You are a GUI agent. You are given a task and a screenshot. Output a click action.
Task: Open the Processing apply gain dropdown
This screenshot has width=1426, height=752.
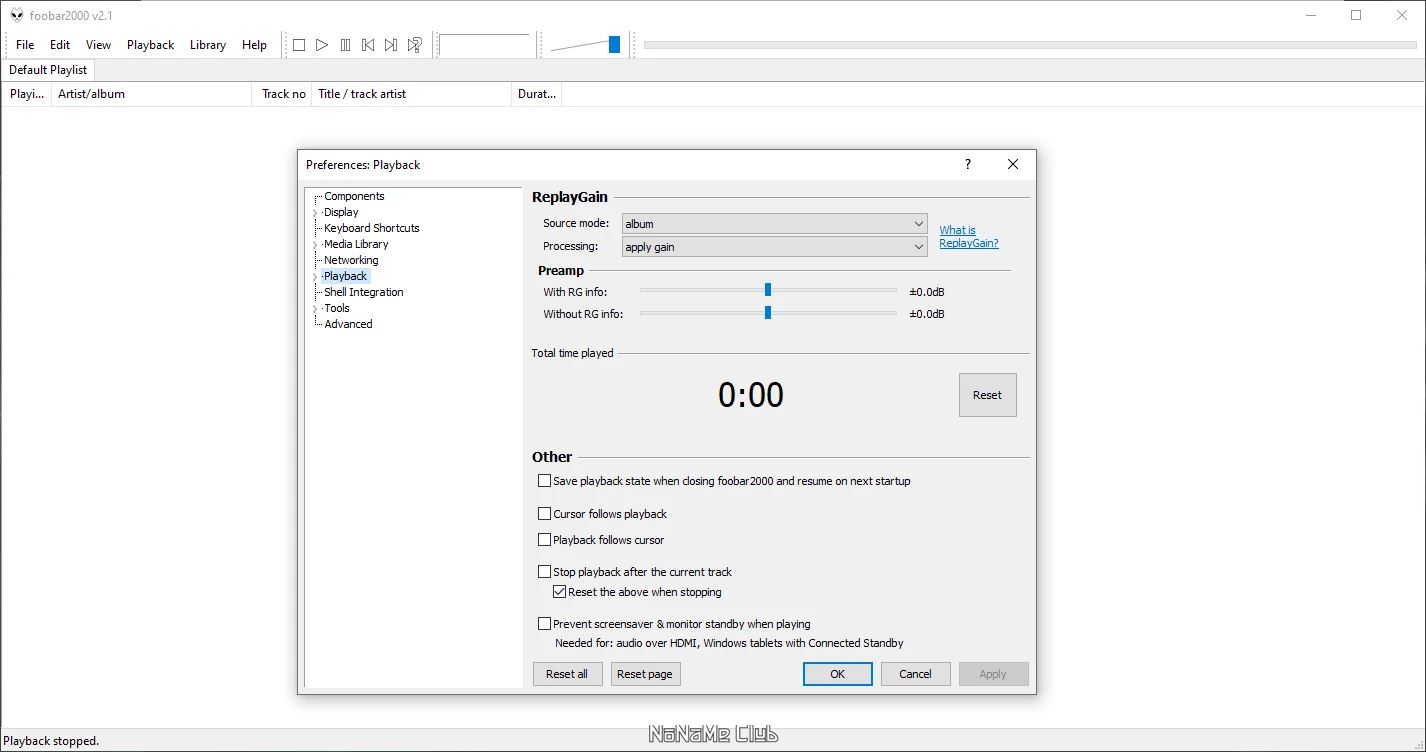[x=775, y=247]
